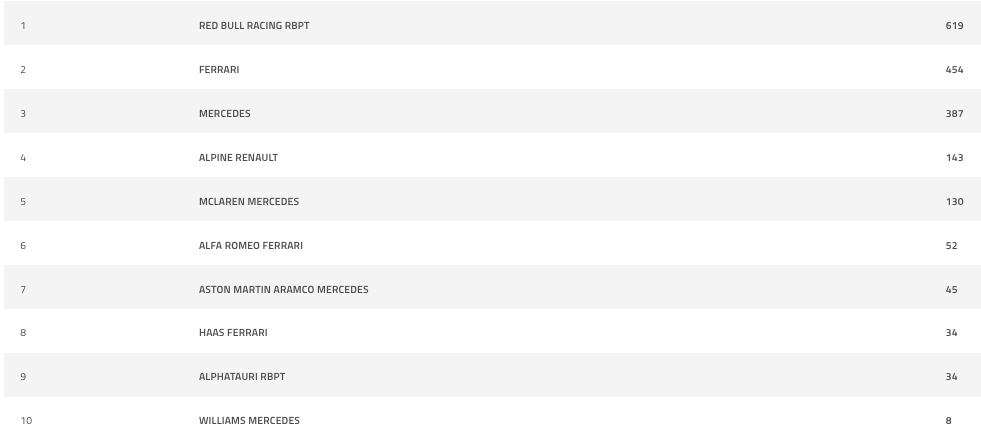The width and height of the screenshot is (981, 444).
Task: Open Aston Martin Aramco Mercedes entry
Action: click(x=283, y=290)
